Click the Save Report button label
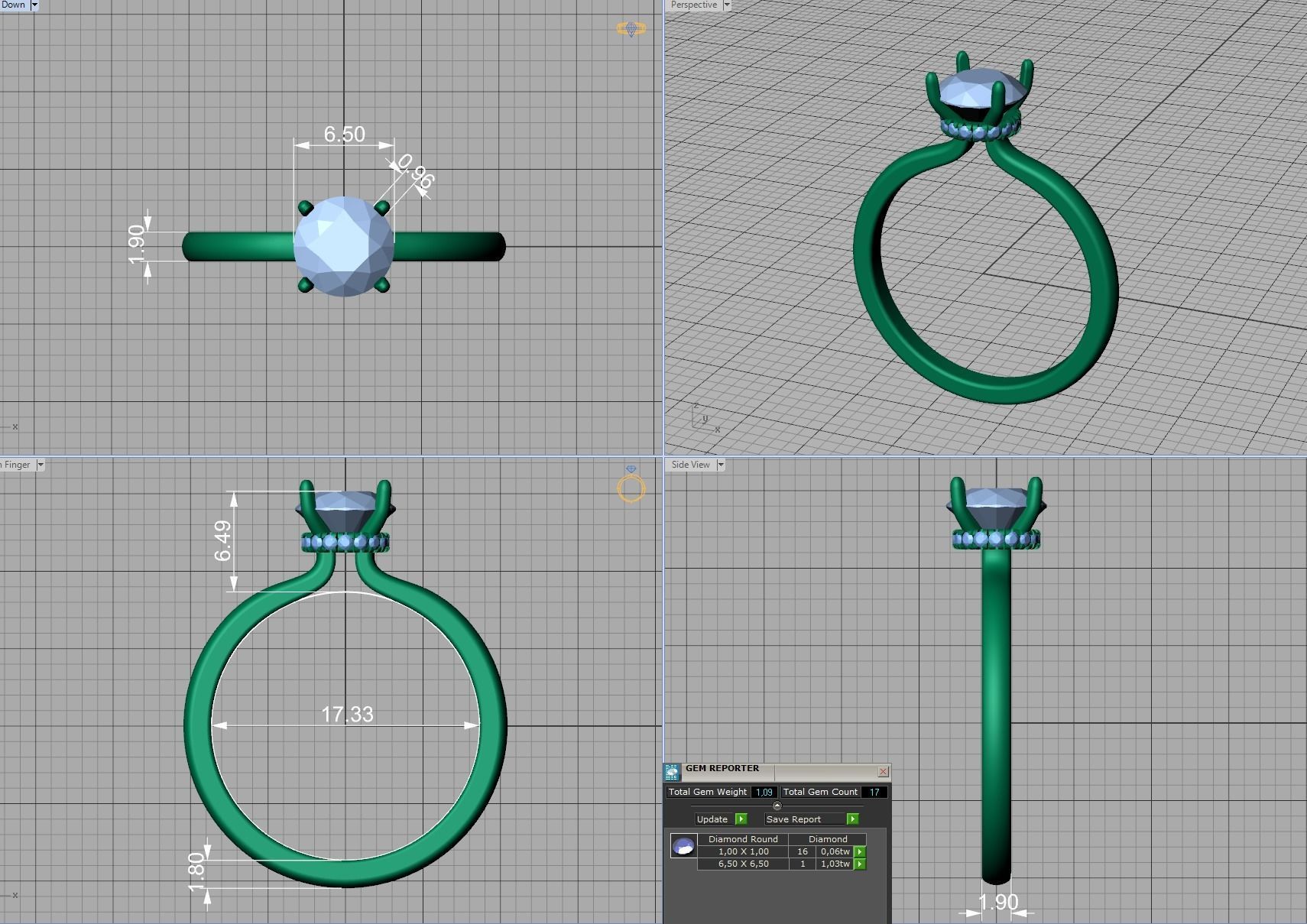Viewport: 1307px width, 924px height. point(793,819)
